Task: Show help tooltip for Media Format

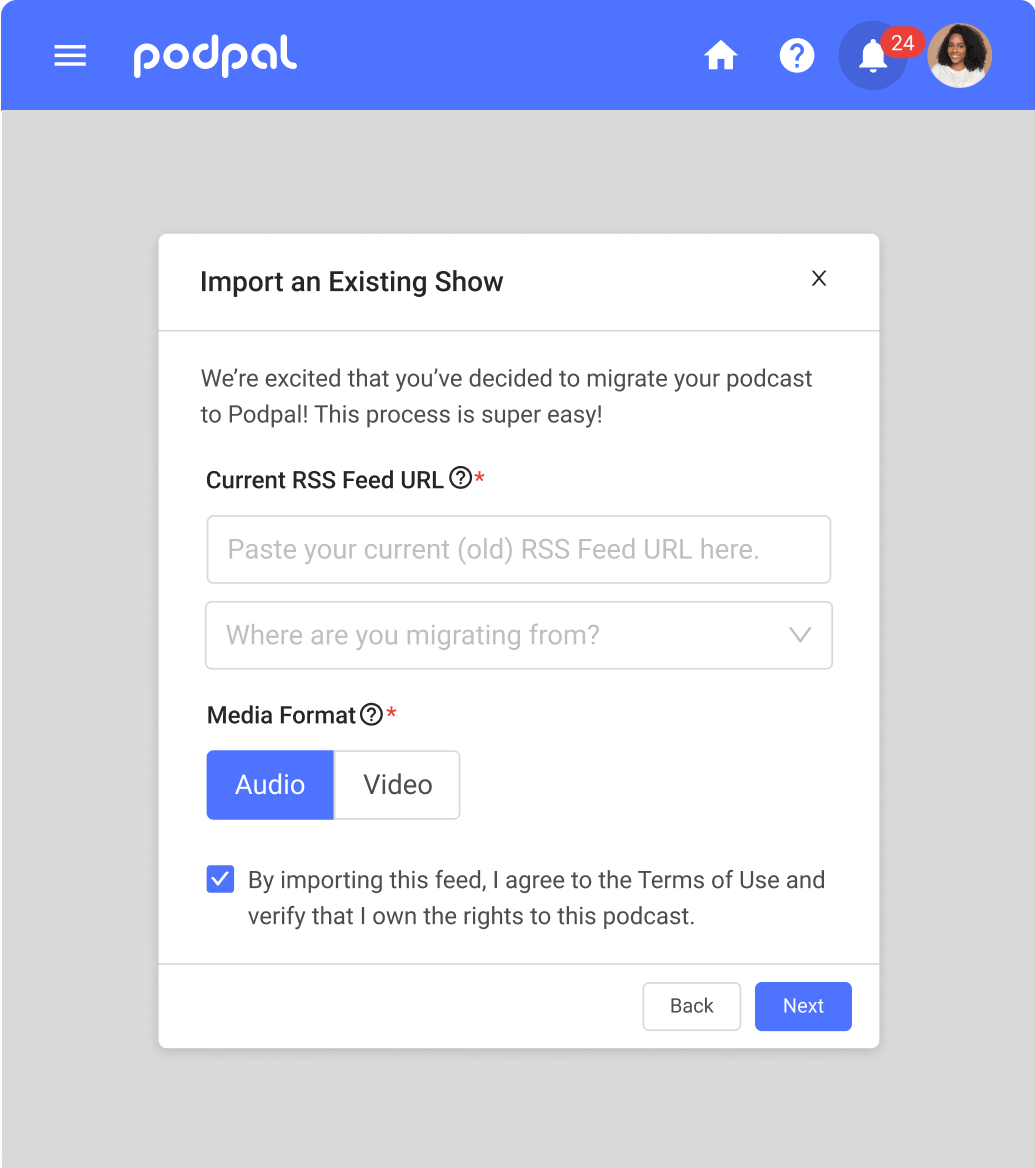Action: pyautogui.click(x=371, y=714)
